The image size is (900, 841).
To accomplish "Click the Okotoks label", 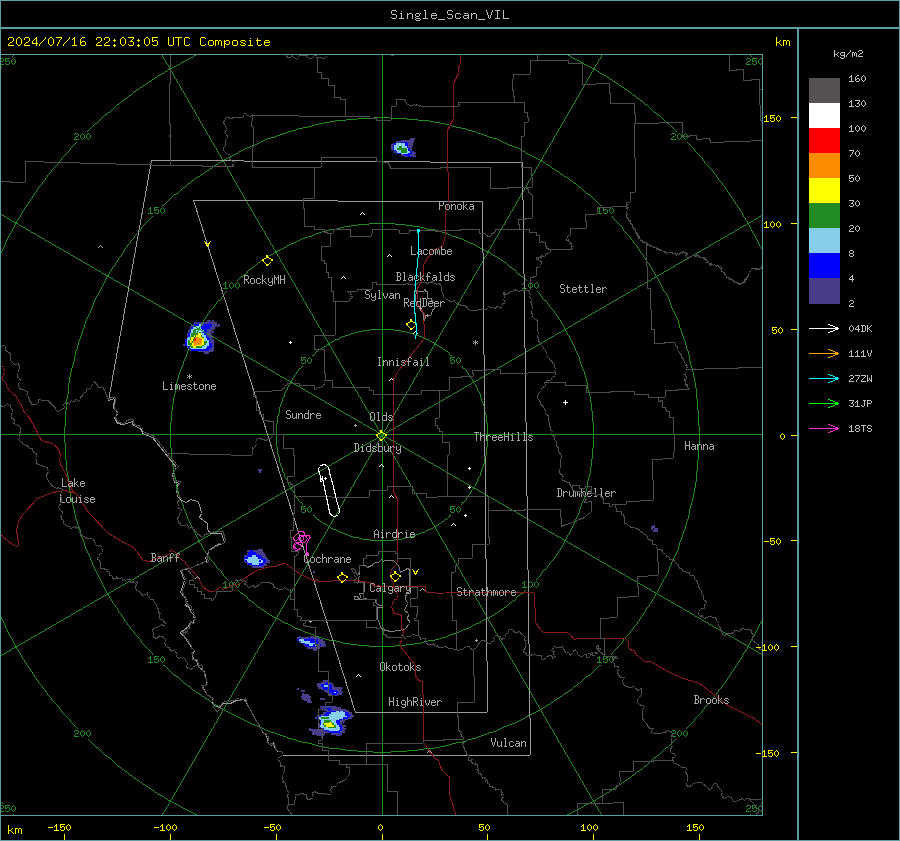I will tap(400, 667).
